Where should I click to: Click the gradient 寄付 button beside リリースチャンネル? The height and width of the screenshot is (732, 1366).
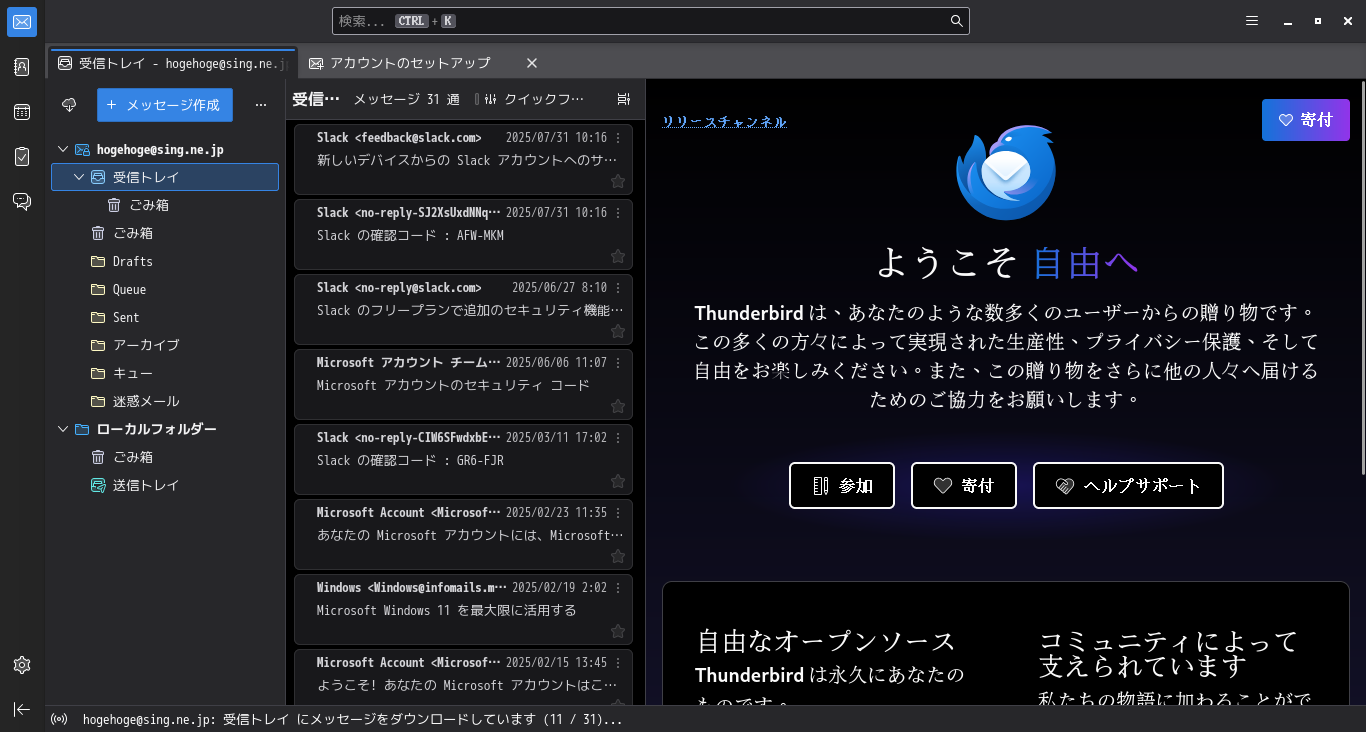click(1306, 120)
